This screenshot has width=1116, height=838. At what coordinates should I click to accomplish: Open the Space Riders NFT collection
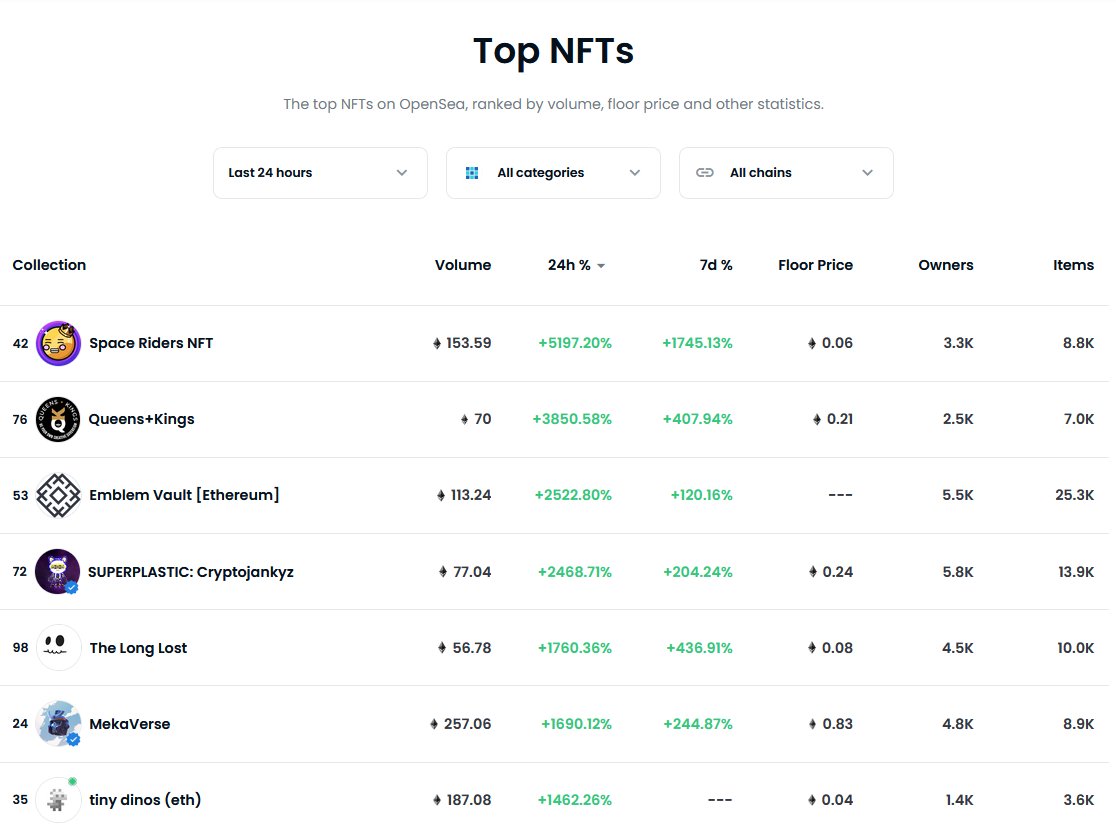coord(151,343)
